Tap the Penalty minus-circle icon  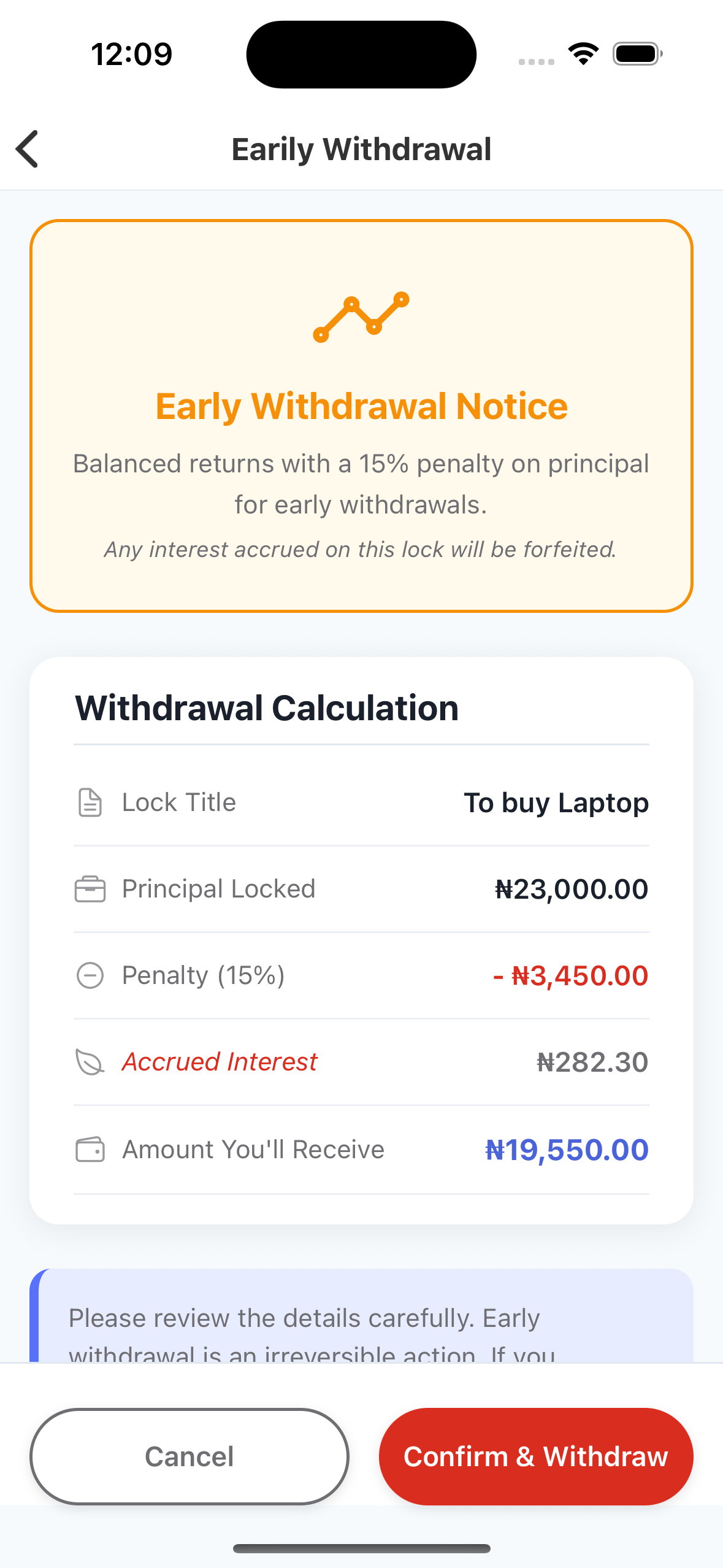pyautogui.click(x=90, y=975)
